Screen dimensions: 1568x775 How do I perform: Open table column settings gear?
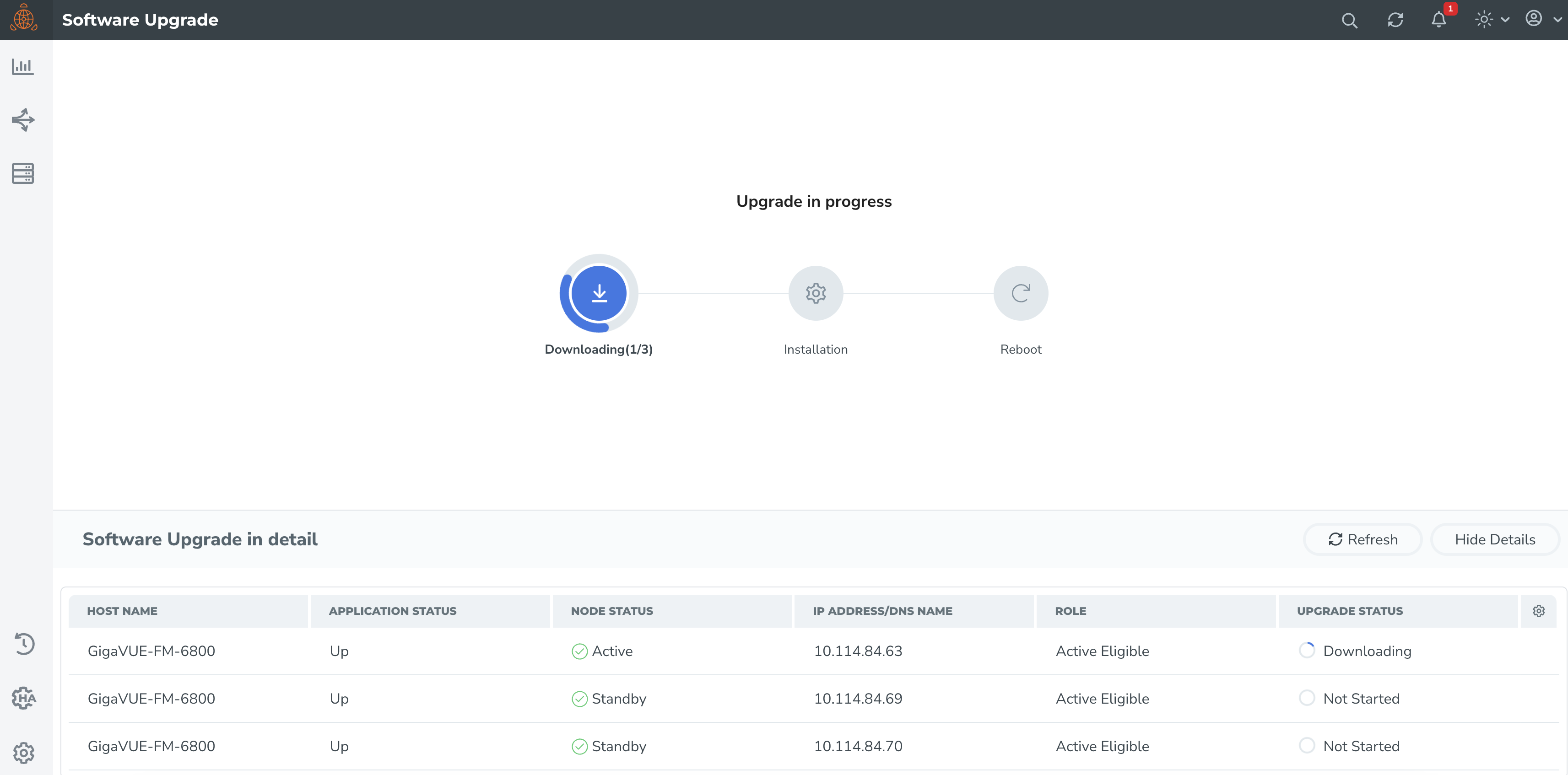[x=1538, y=611]
